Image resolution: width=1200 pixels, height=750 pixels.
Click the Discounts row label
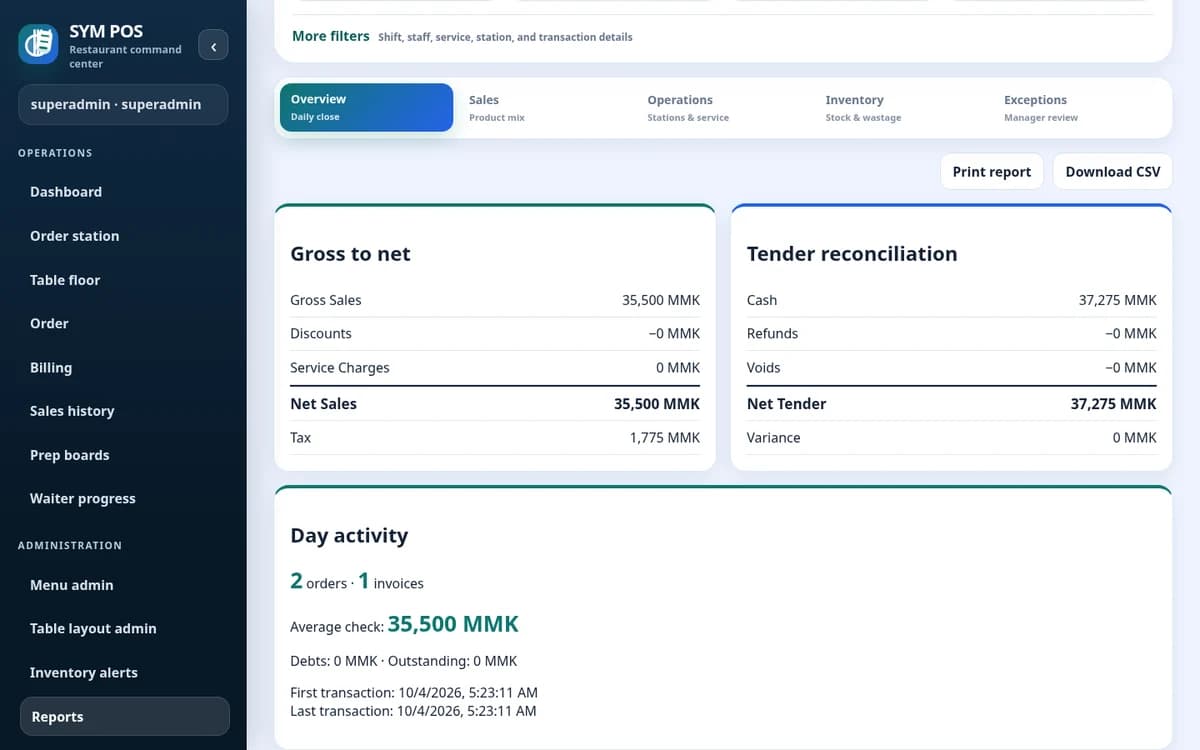click(x=321, y=334)
